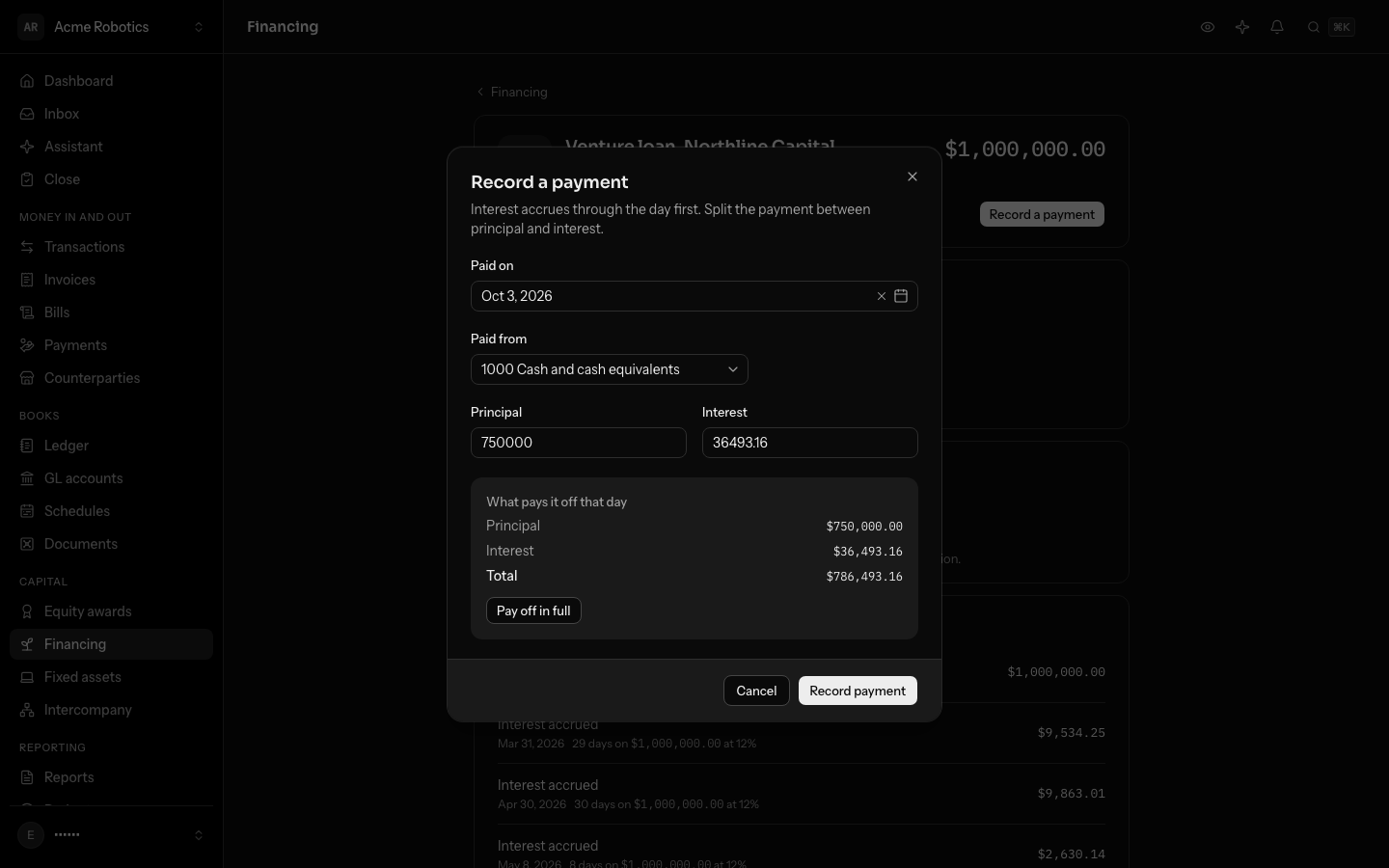This screenshot has width=1389, height=868.
Task: Click the $786,493.16 total amount
Action: 864,577
